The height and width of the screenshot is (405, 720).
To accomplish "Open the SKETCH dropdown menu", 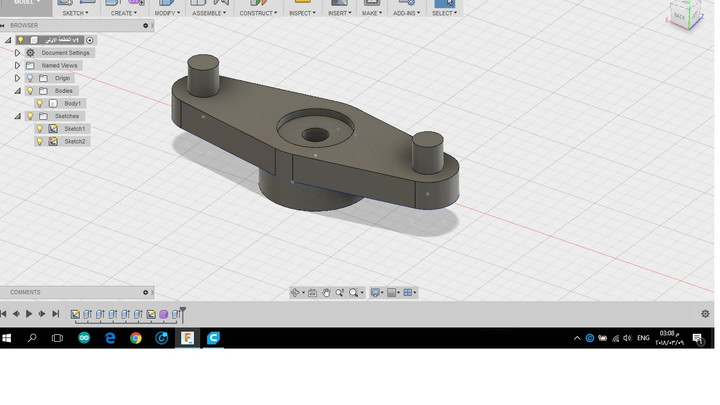I will pyautogui.click(x=75, y=13).
